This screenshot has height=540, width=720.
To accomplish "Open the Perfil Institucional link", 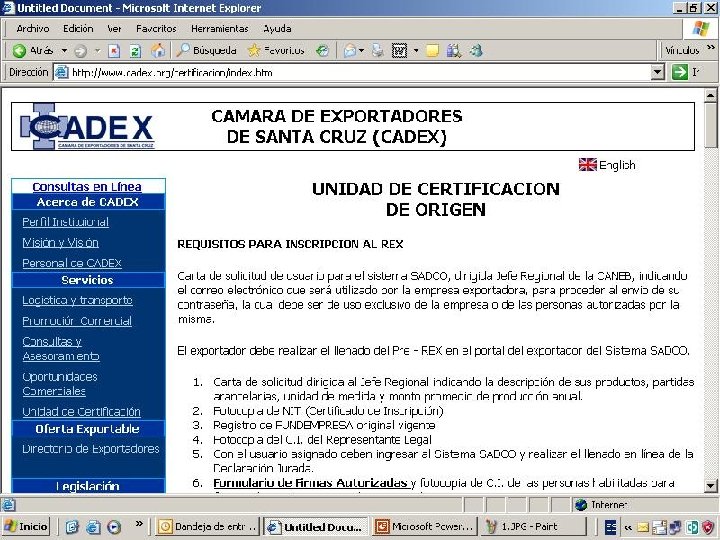I will coord(66,222).
